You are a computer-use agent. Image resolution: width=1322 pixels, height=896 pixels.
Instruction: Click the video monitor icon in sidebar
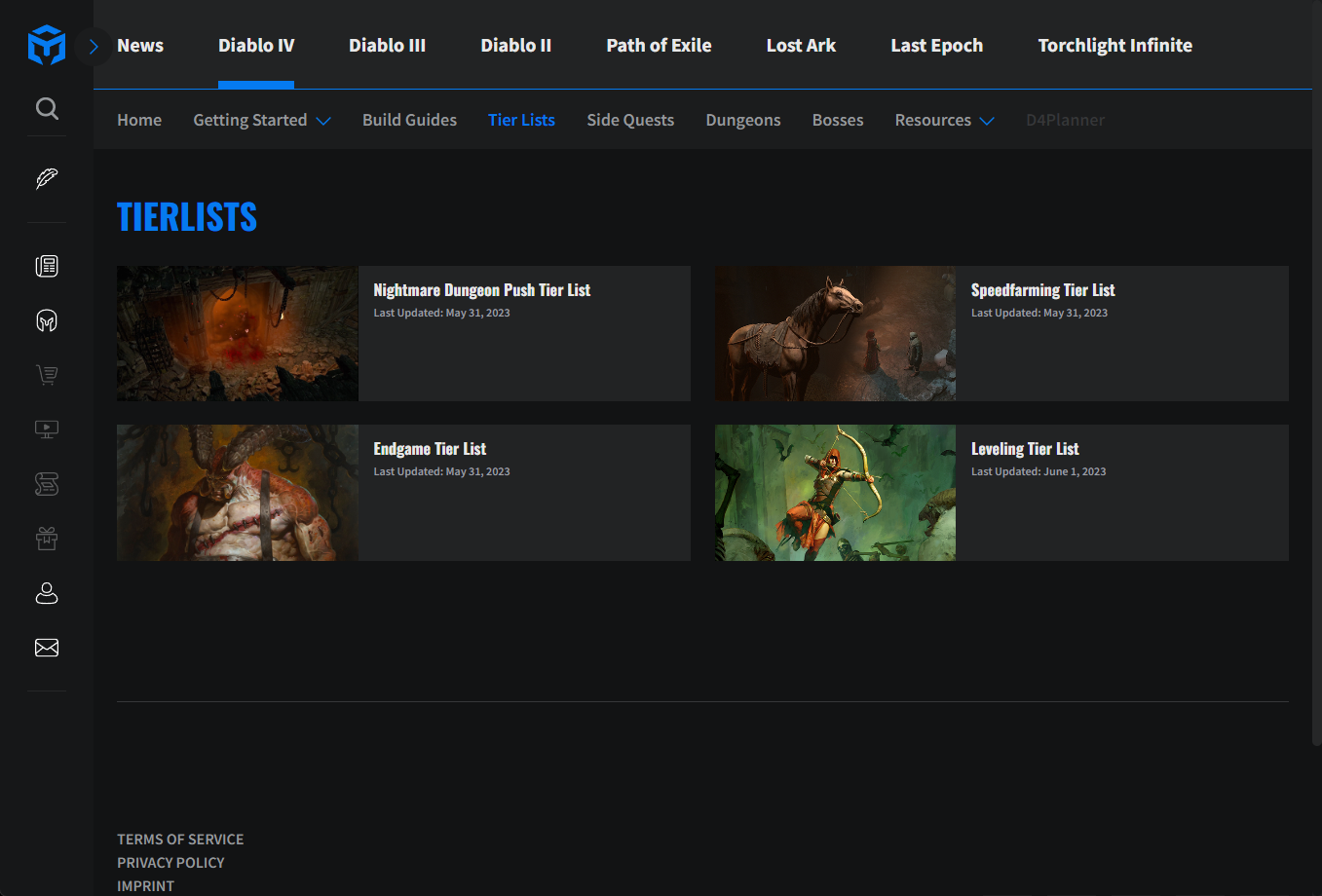(x=47, y=429)
